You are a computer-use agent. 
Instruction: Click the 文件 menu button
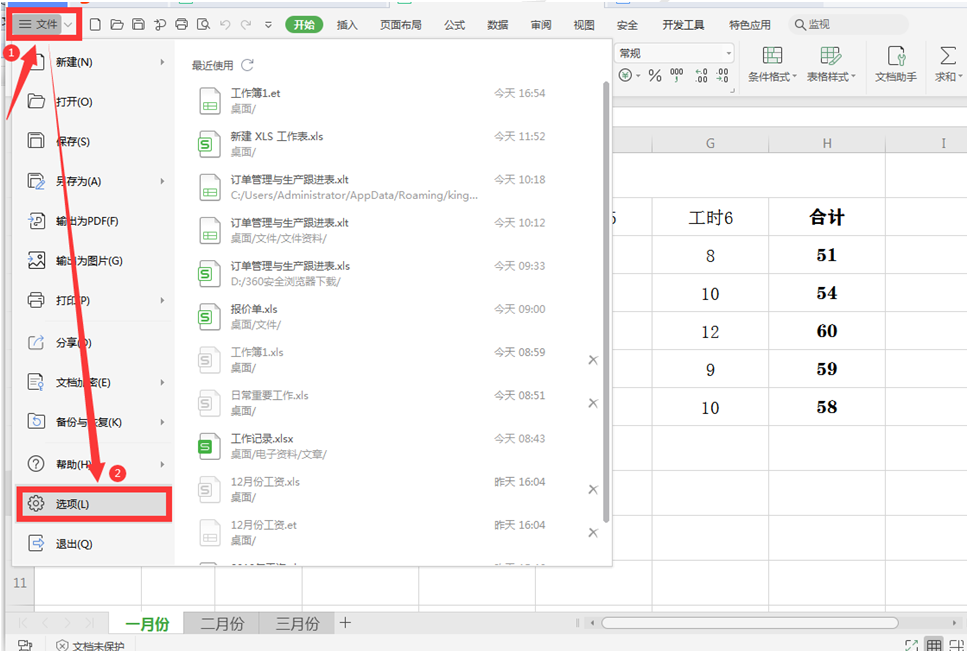pos(38,25)
